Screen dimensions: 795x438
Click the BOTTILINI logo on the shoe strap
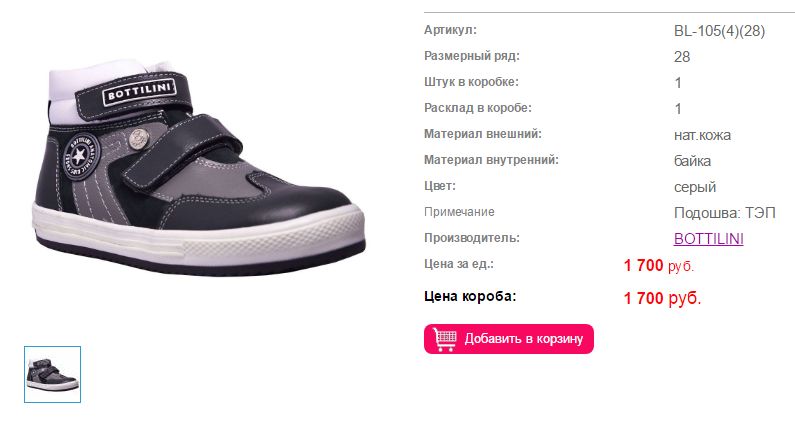[x=139, y=92]
